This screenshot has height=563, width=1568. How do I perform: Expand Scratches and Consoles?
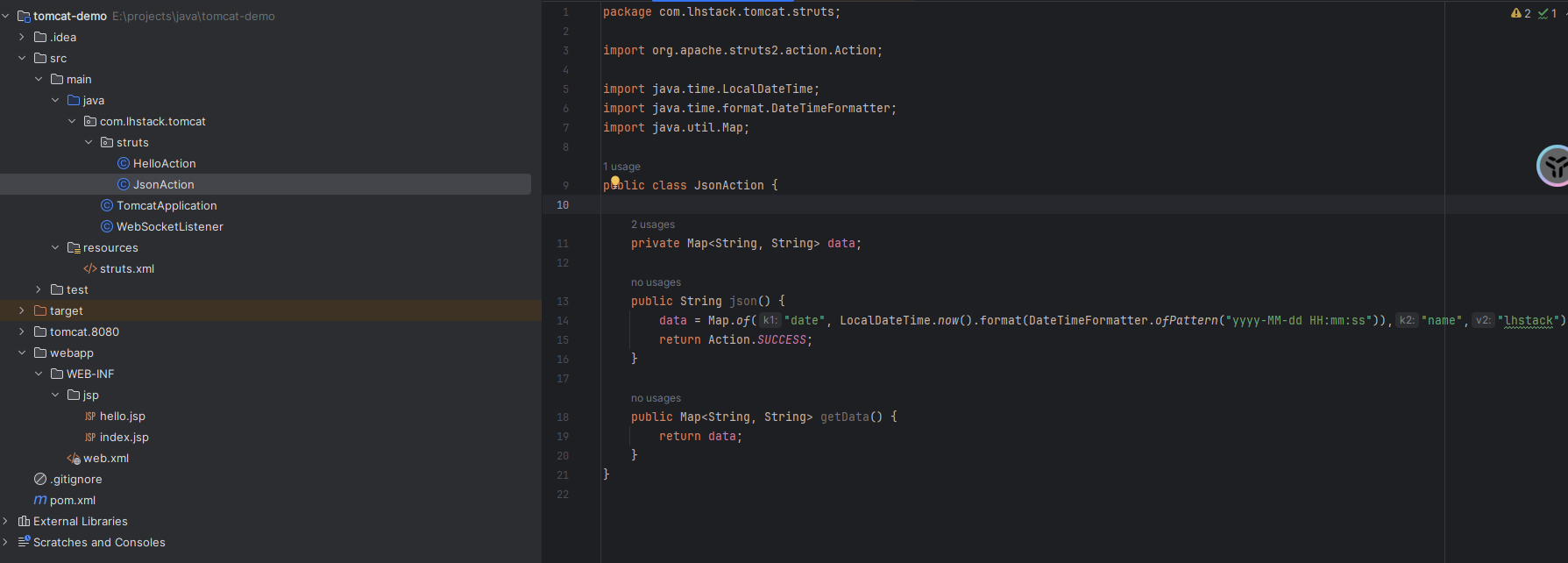point(5,542)
